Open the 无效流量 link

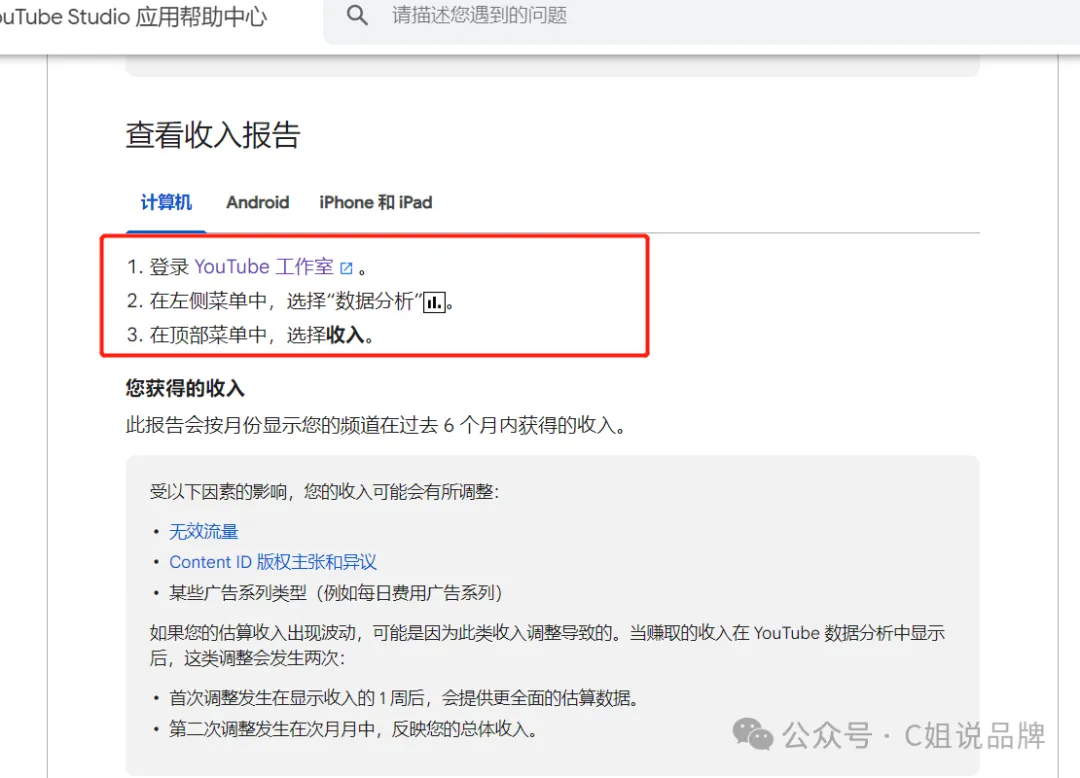click(x=204, y=532)
